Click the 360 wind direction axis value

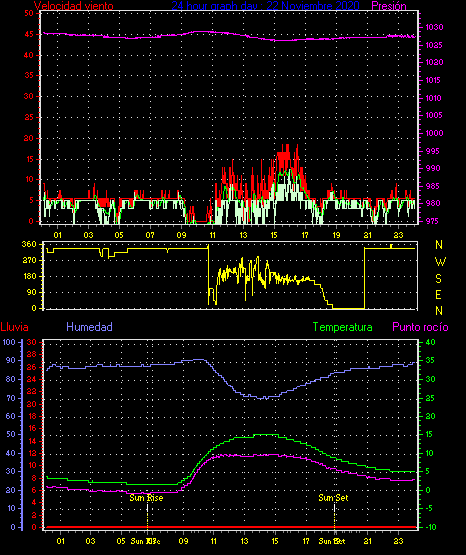(x=29, y=244)
